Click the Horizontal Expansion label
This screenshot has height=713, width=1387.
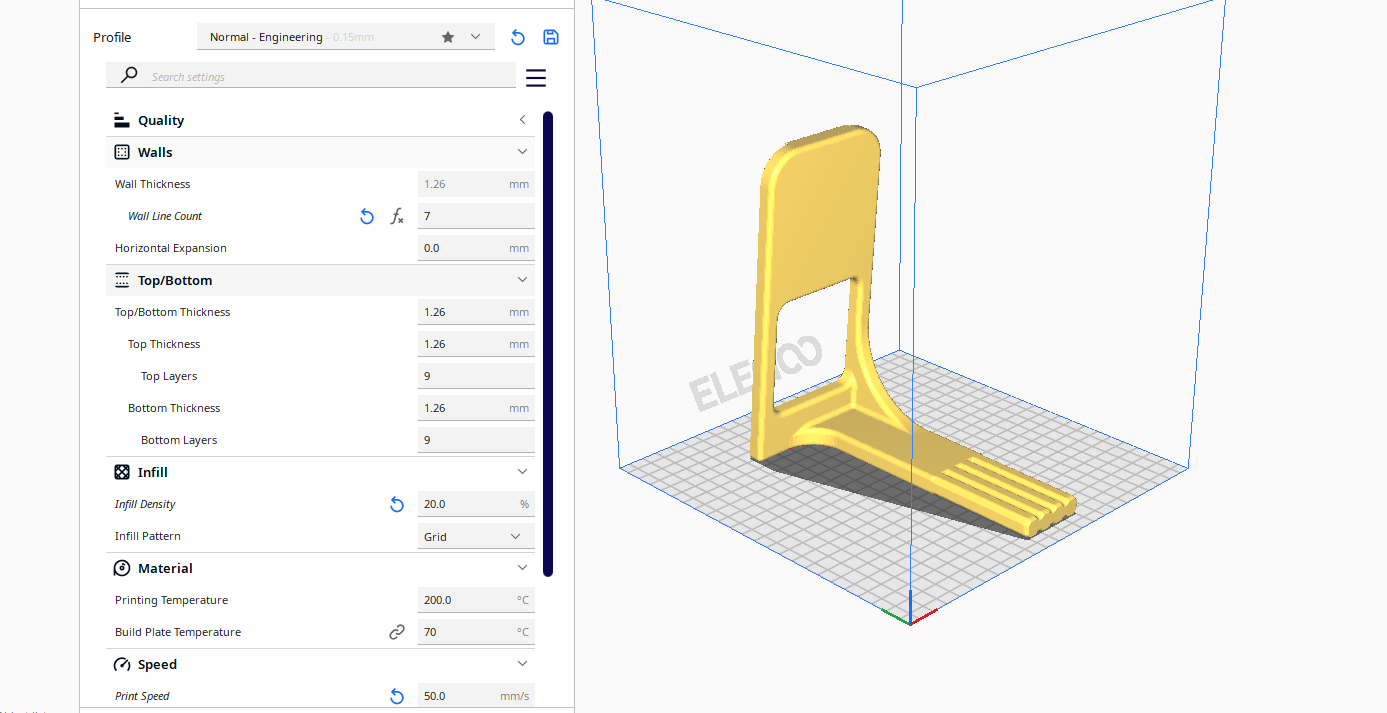[x=171, y=248]
